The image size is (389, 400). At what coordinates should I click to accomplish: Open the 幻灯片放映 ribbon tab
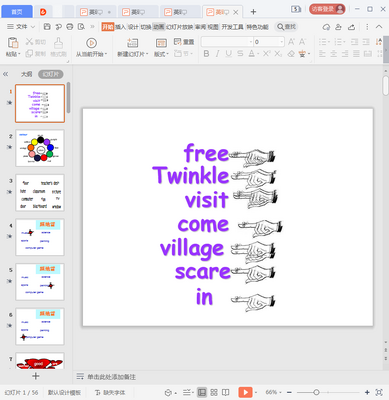coord(179,27)
